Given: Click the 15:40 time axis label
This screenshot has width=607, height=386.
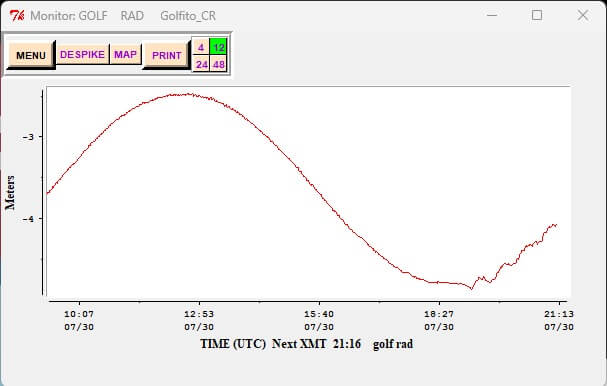Looking at the screenshot, I should (319, 320).
